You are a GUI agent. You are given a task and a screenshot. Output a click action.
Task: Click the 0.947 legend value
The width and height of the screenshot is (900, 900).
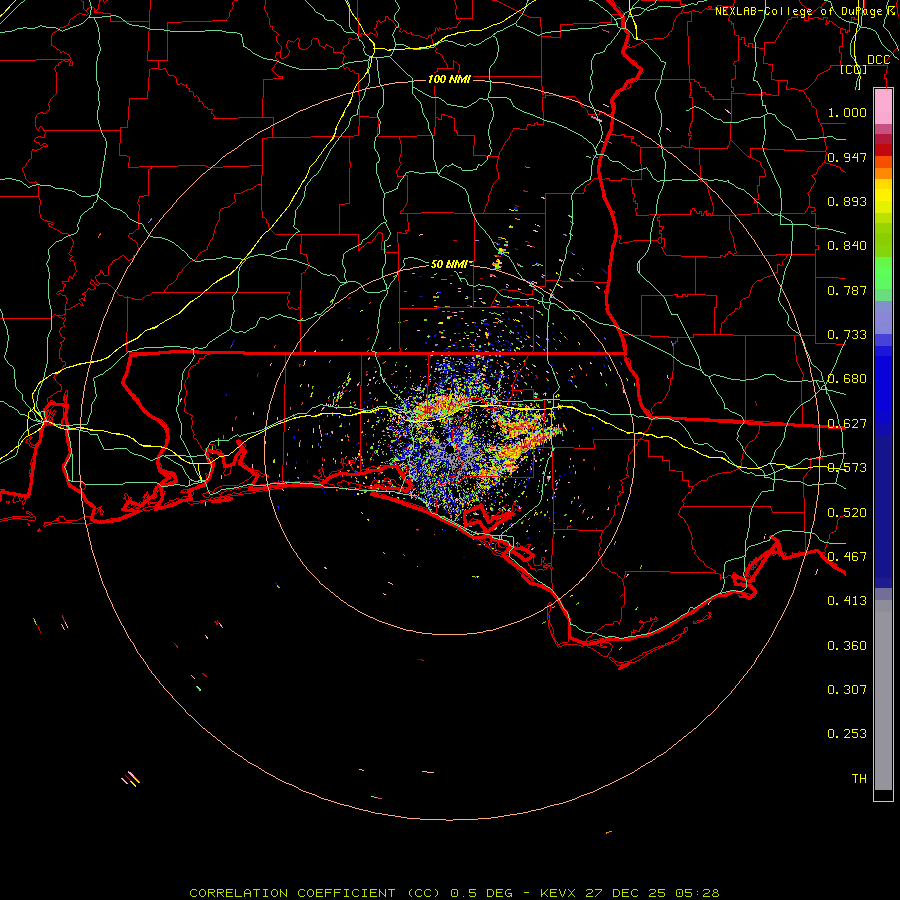click(x=847, y=157)
